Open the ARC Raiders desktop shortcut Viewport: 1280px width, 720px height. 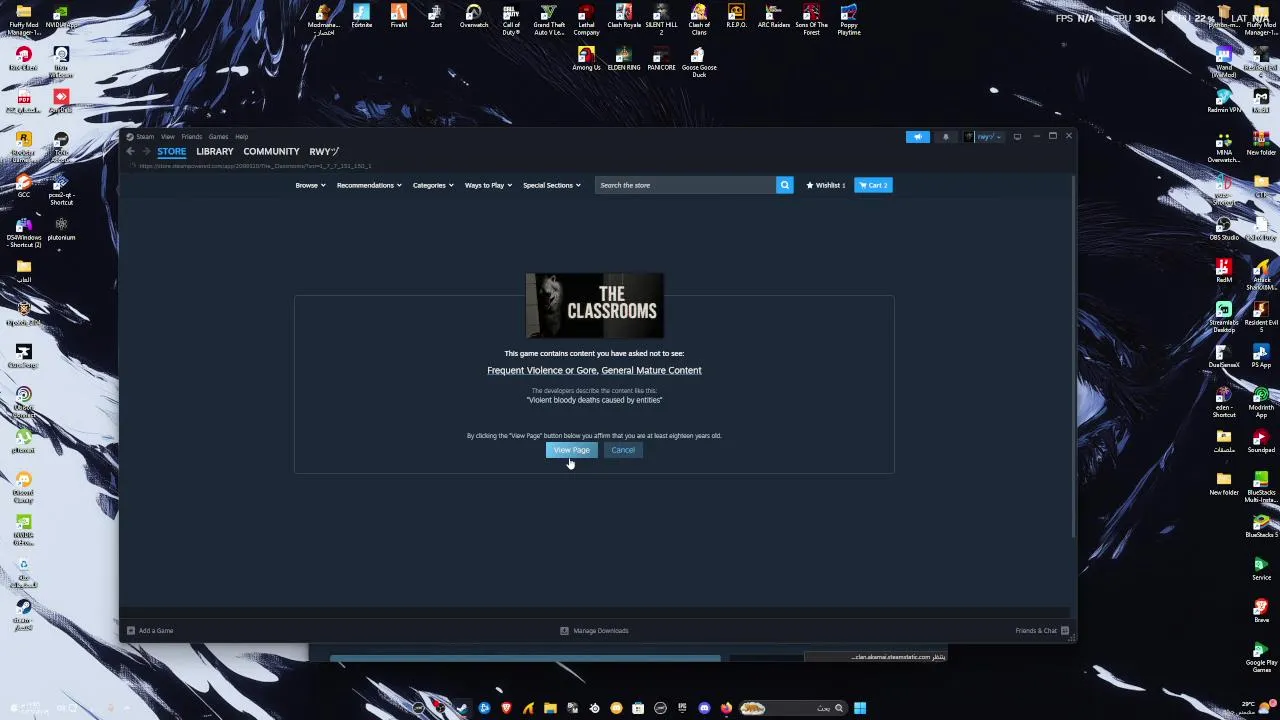point(774,16)
